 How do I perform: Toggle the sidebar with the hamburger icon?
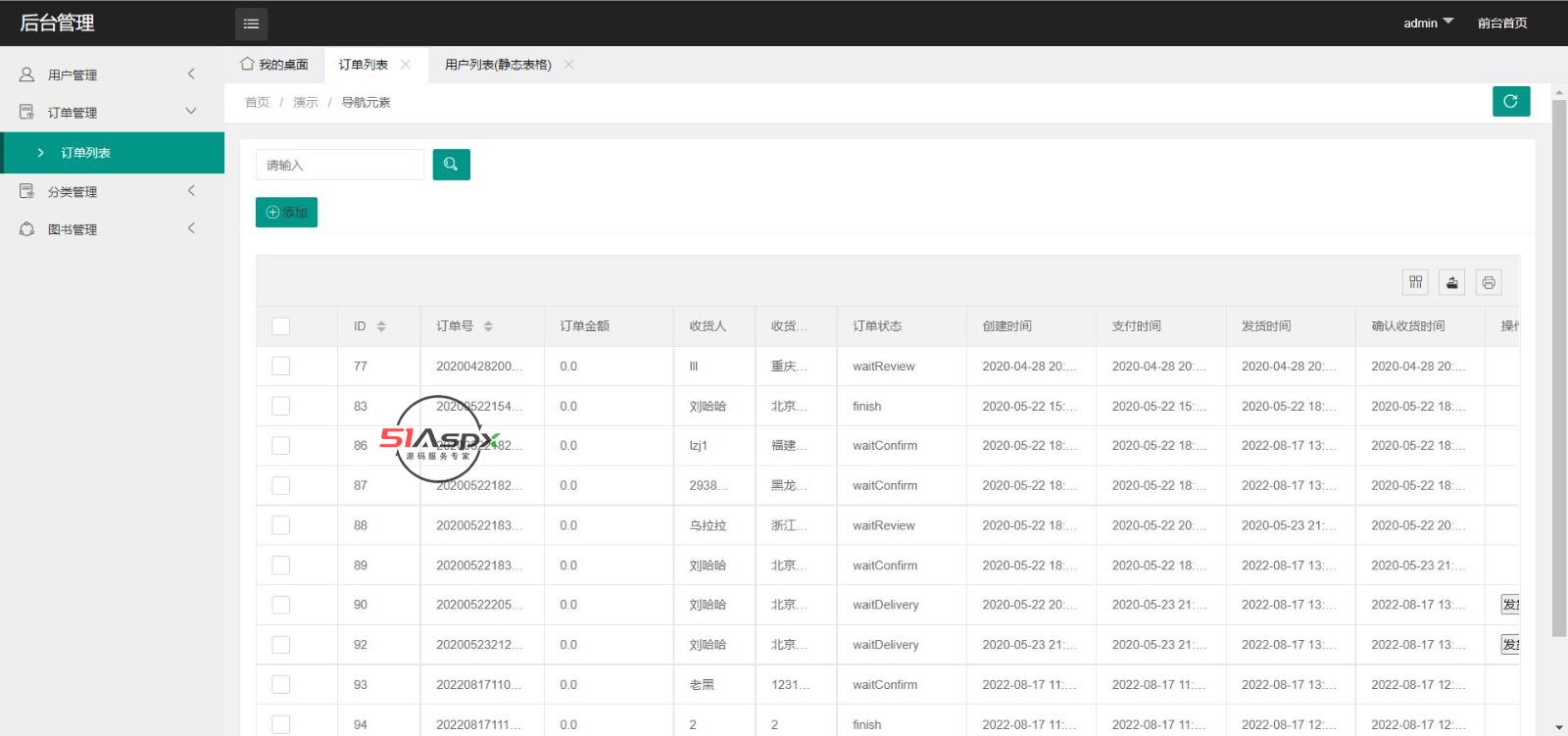tap(251, 24)
